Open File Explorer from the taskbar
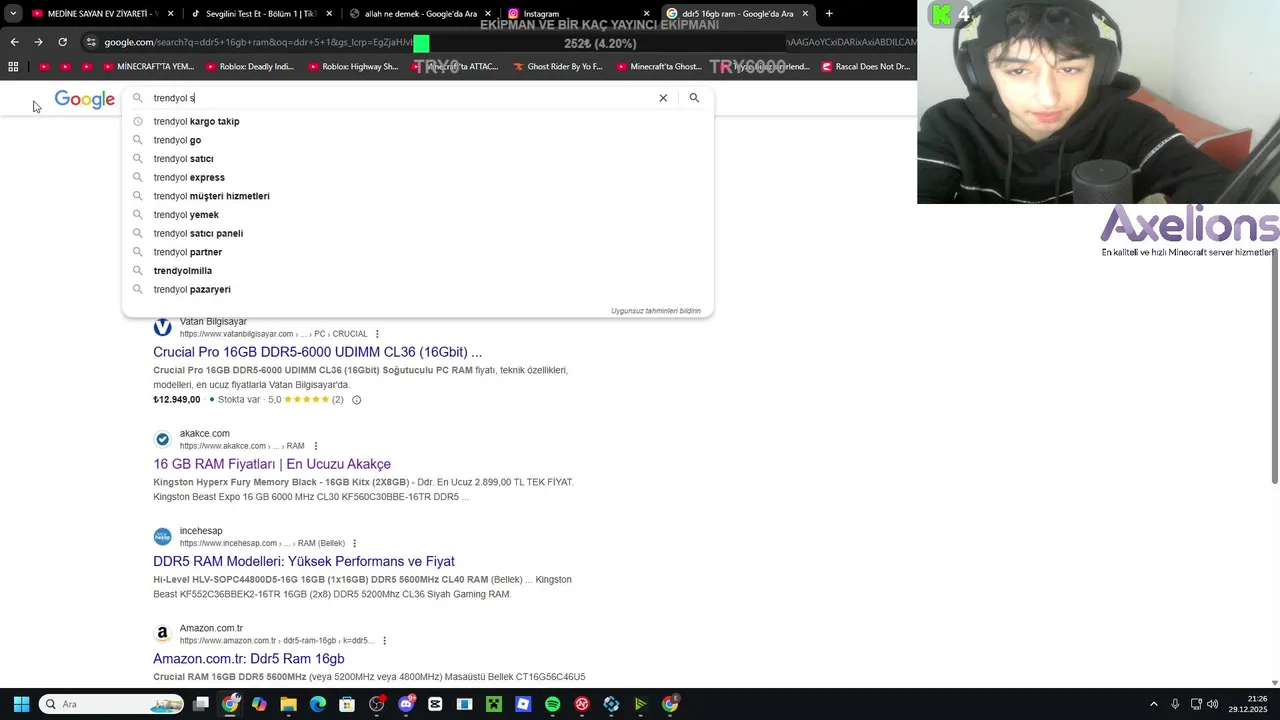Image resolution: width=1280 pixels, height=720 pixels. click(x=288, y=704)
